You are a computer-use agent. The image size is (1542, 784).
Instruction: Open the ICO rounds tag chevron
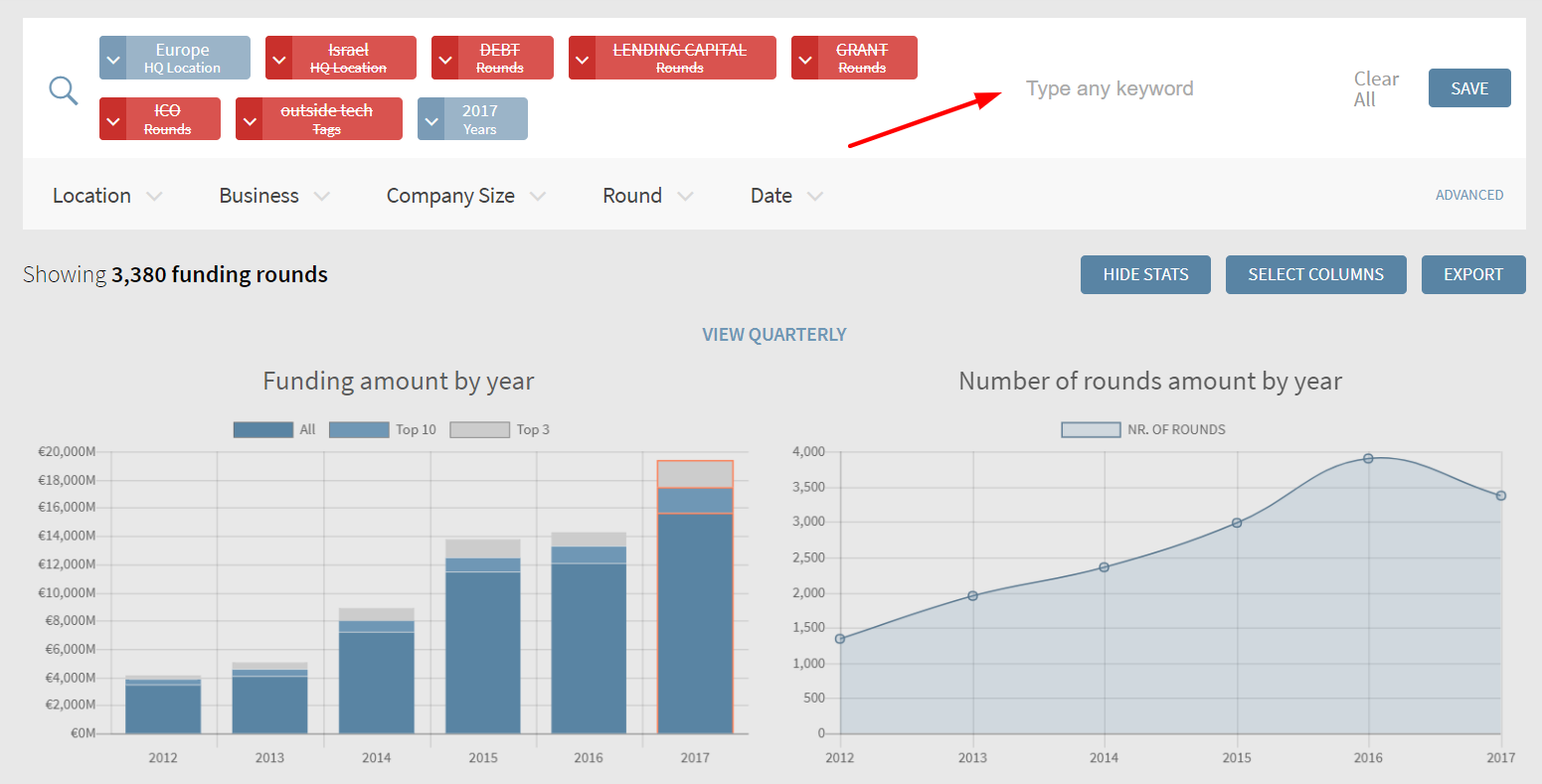click(x=113, y=120)
